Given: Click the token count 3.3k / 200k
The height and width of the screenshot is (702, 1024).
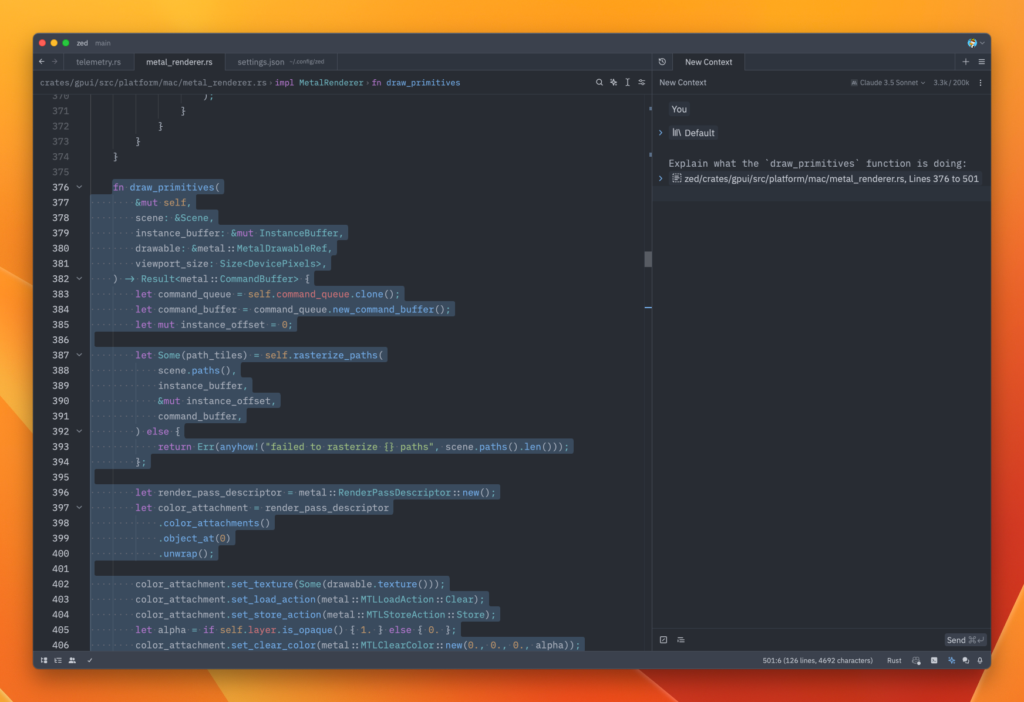Looking at the screenshot, I should [951, 82].
